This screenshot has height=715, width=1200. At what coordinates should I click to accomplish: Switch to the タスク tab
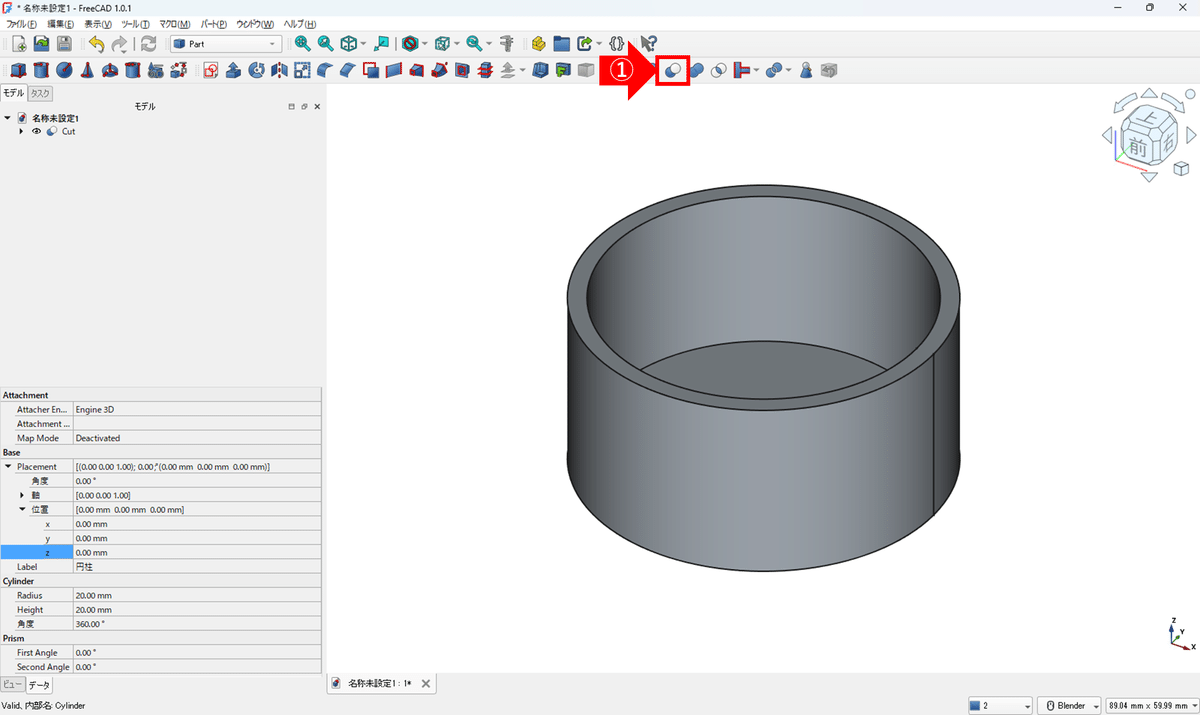40,93
